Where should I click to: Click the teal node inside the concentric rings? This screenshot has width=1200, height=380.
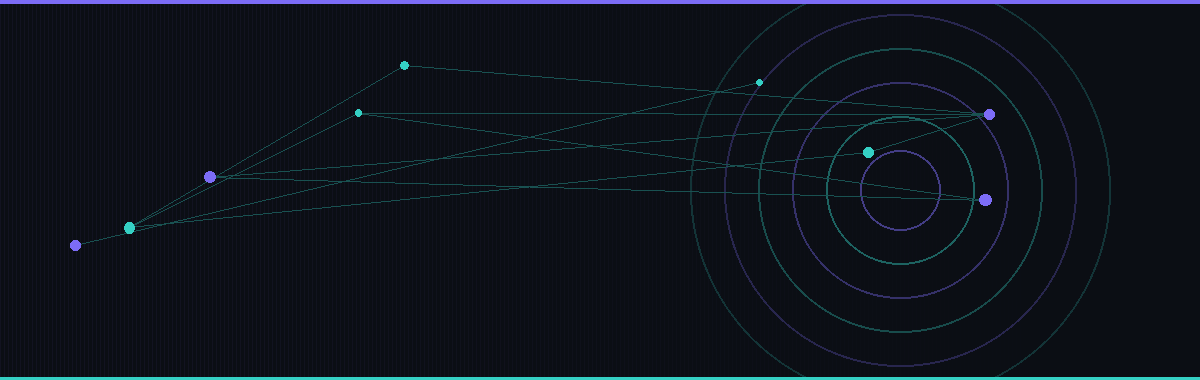click(x=868, y=152)
